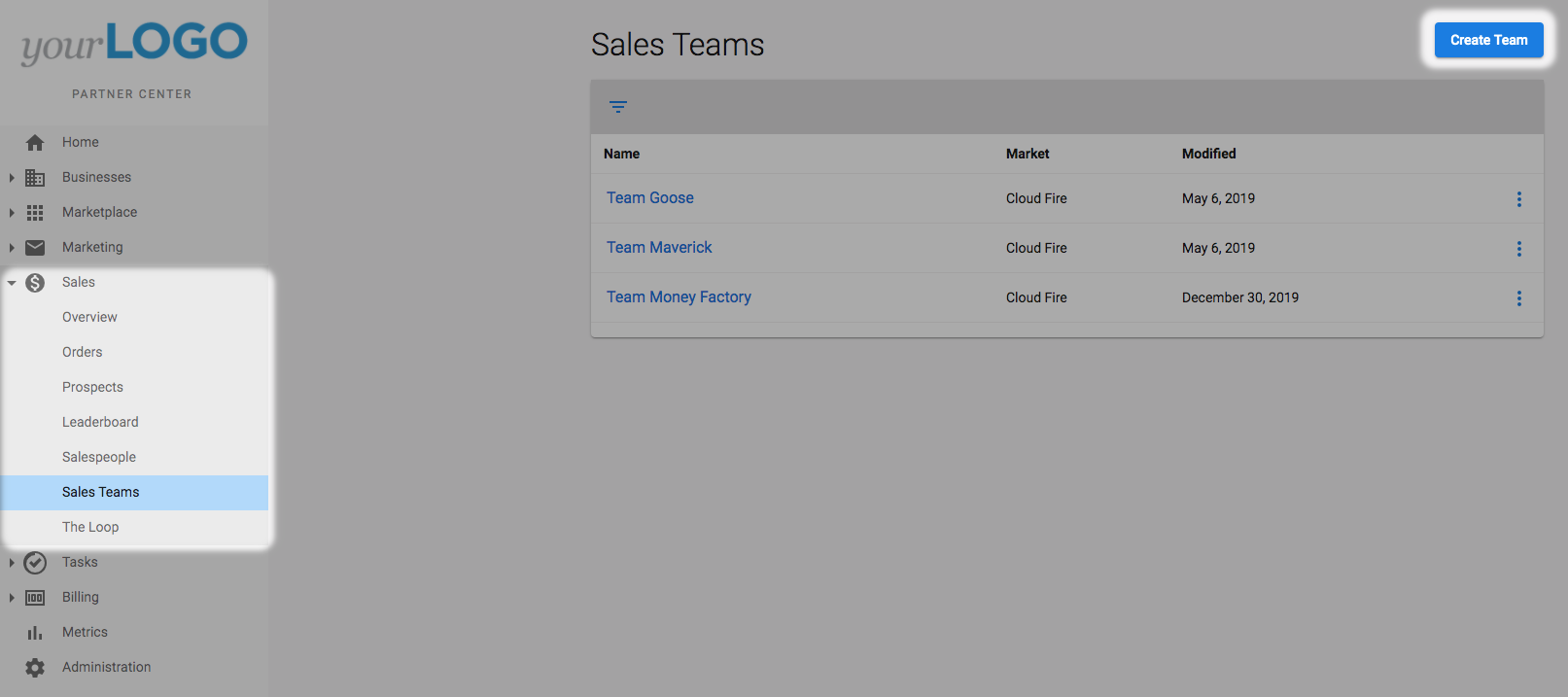The width and height of the screenshot is (1568, 697).
Task: Expand the Tasks menu arrow
Action: coord(12,563)
